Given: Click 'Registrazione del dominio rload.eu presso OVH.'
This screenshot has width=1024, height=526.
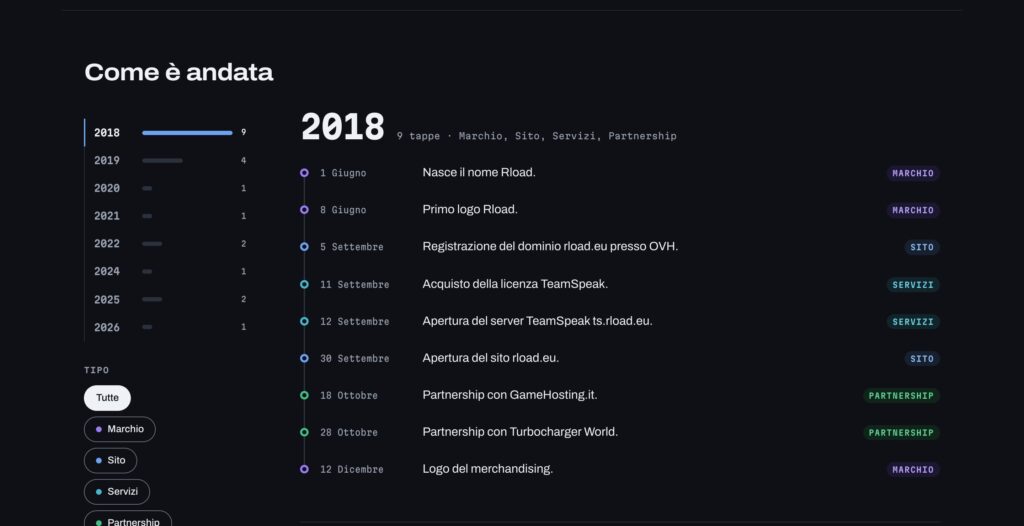Looking at the screenshot, I should tap(550, 246).
